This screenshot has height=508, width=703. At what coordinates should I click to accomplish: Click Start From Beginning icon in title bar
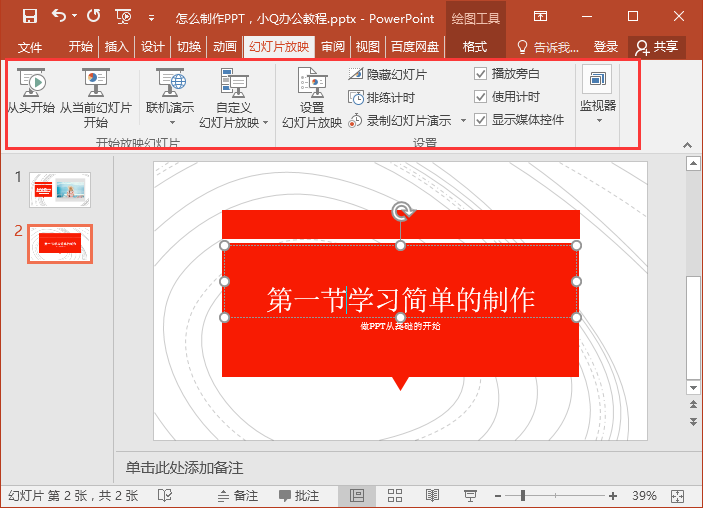pos(124,17)
